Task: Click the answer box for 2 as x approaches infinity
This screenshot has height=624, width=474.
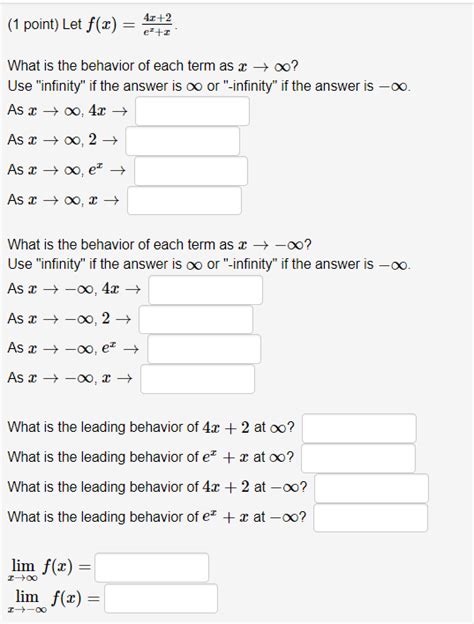Action: coord(183,141)
